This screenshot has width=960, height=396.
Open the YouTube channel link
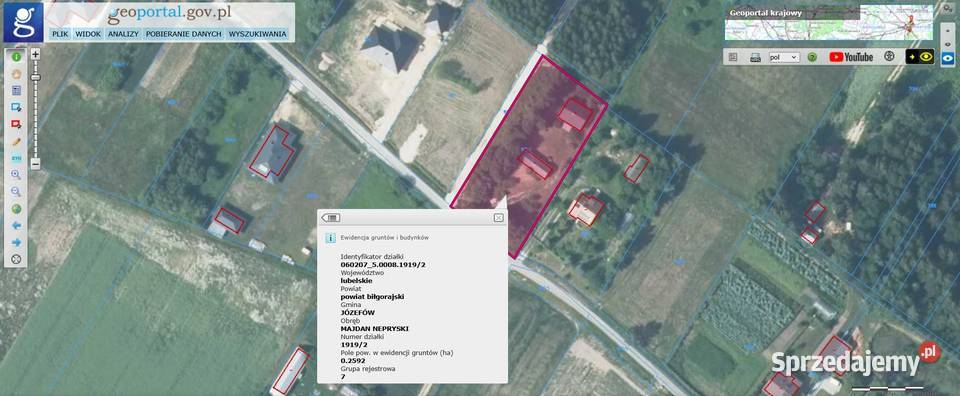pyautogui.click(x=851, y=57)
